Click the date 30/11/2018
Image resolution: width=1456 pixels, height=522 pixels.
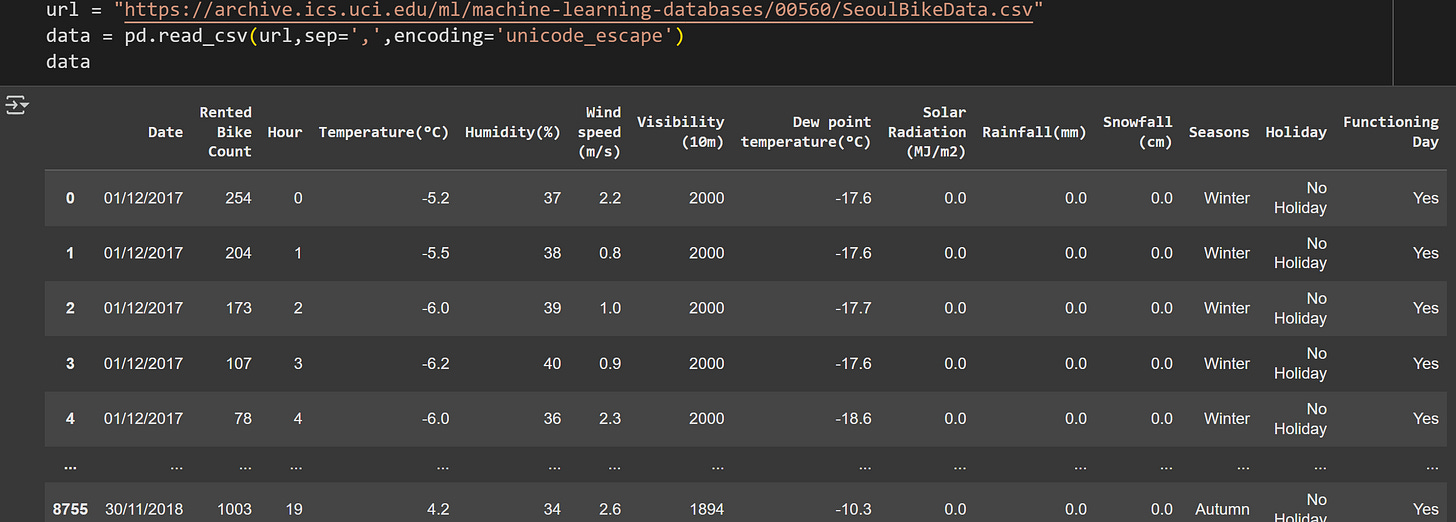(x=143, y=509)
